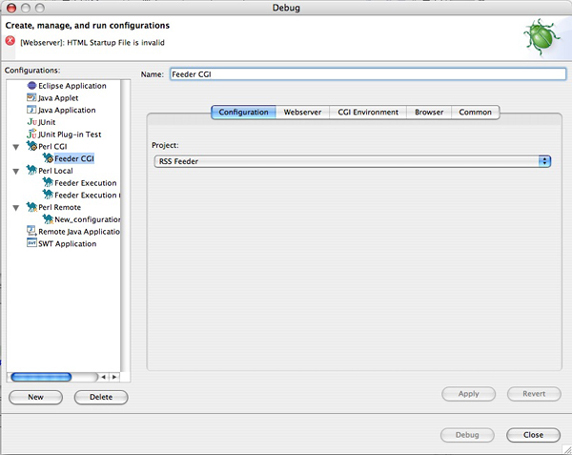Click the red close window button
The image size is (572, 455).
point(11,8)
